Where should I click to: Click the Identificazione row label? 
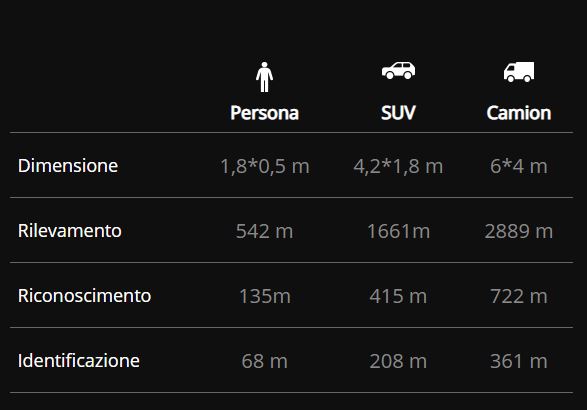coord(79,361)
